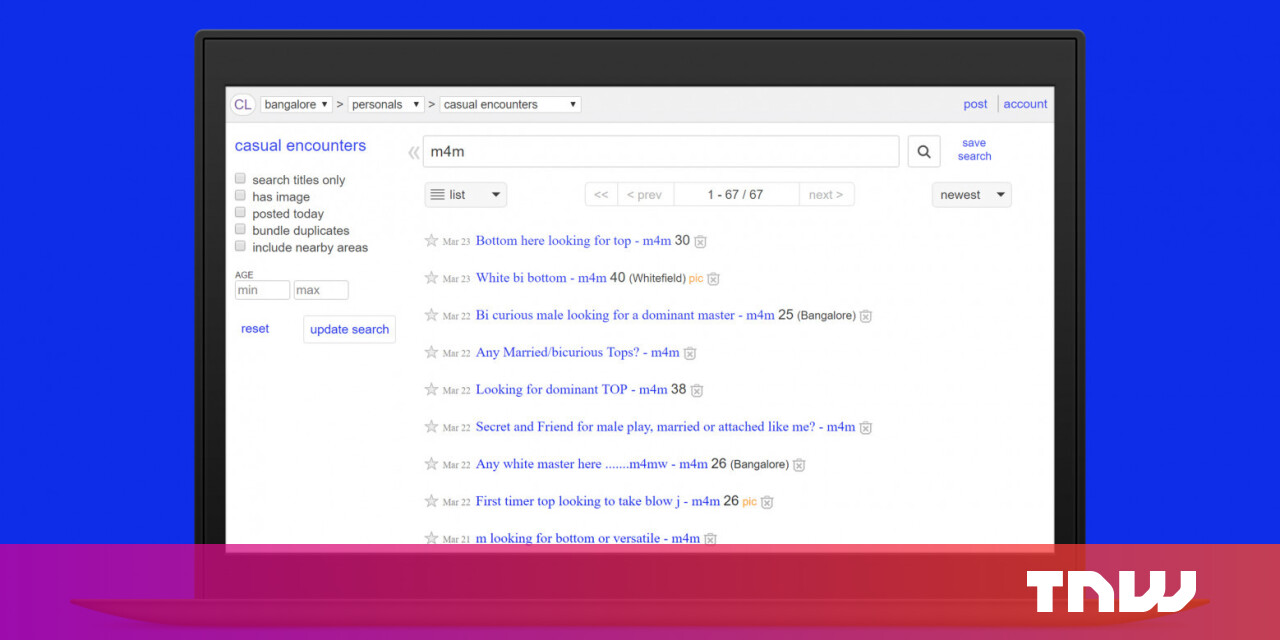Viewport: 1280px width, 640px height.
Task: Click the 'post' link
Action: tap(975, 104)
